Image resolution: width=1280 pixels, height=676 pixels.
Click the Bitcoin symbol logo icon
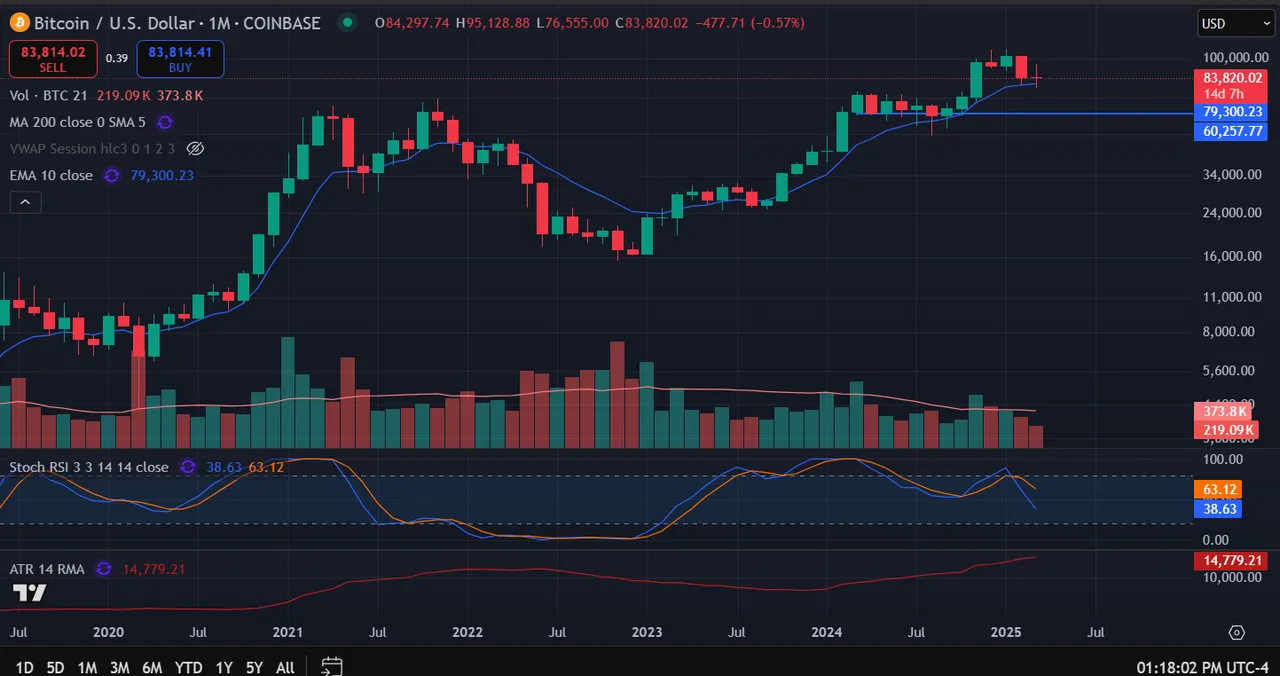pos(20,22)
